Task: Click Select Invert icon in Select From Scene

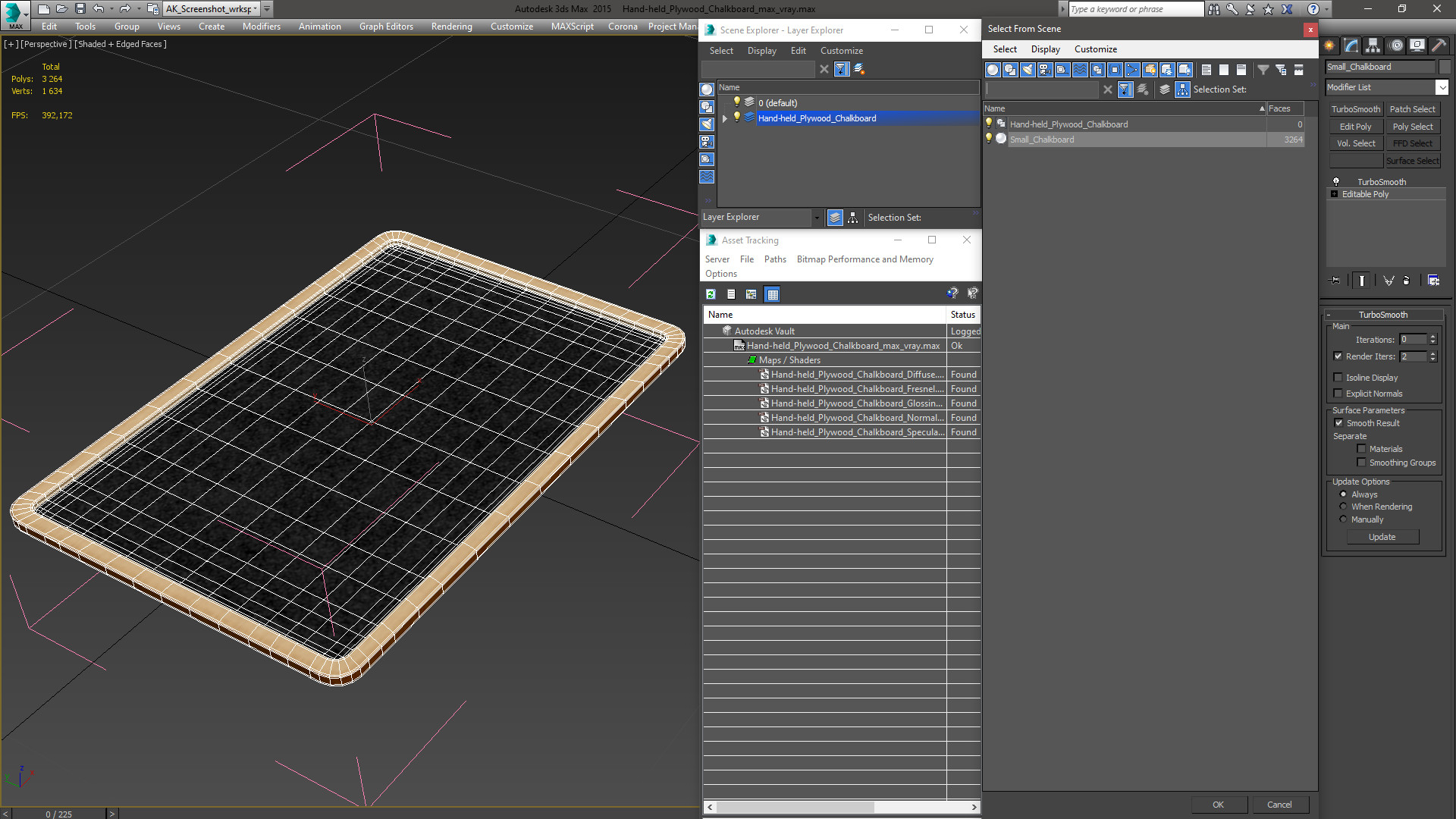Action: [x=1241, y=70]
